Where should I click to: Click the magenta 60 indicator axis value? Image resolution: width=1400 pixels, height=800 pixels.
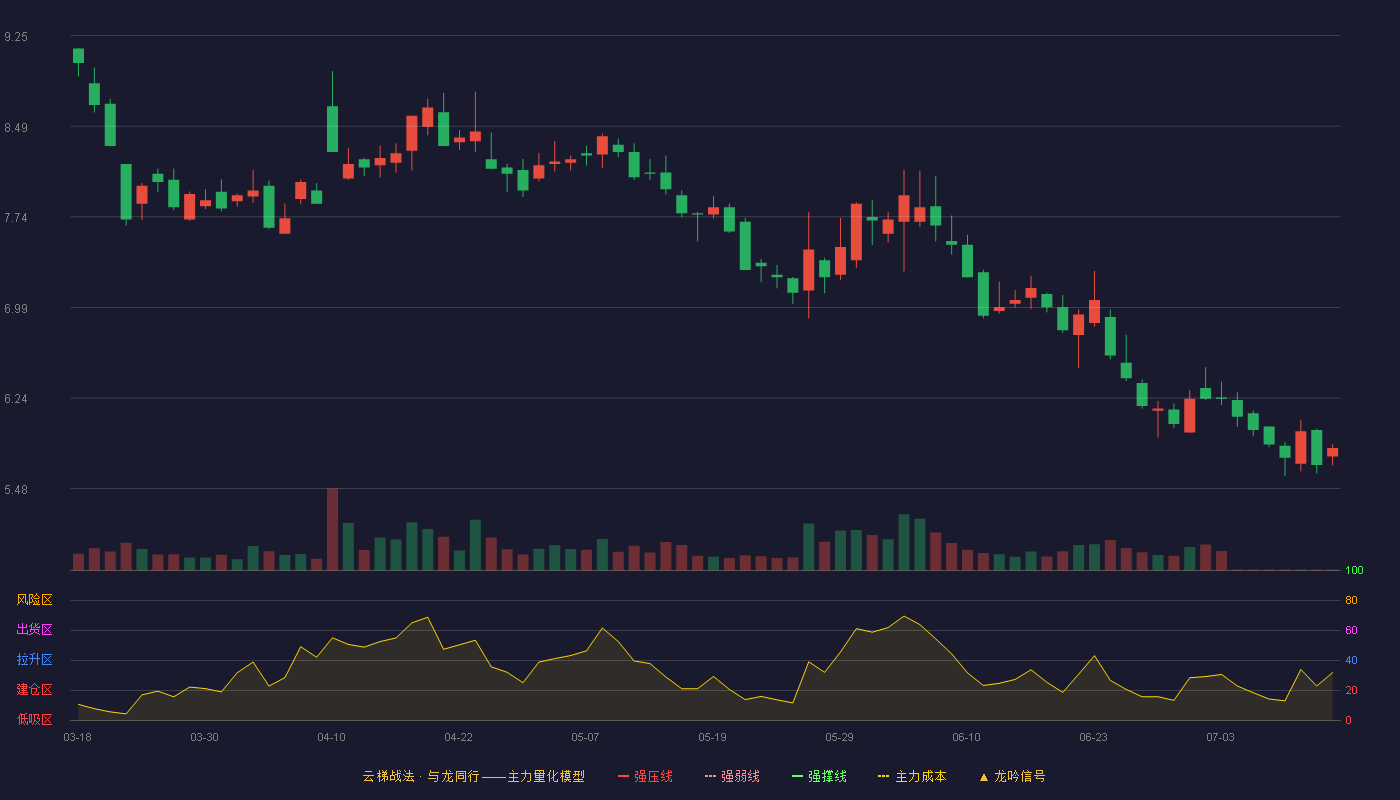[x=1351, y=630]
